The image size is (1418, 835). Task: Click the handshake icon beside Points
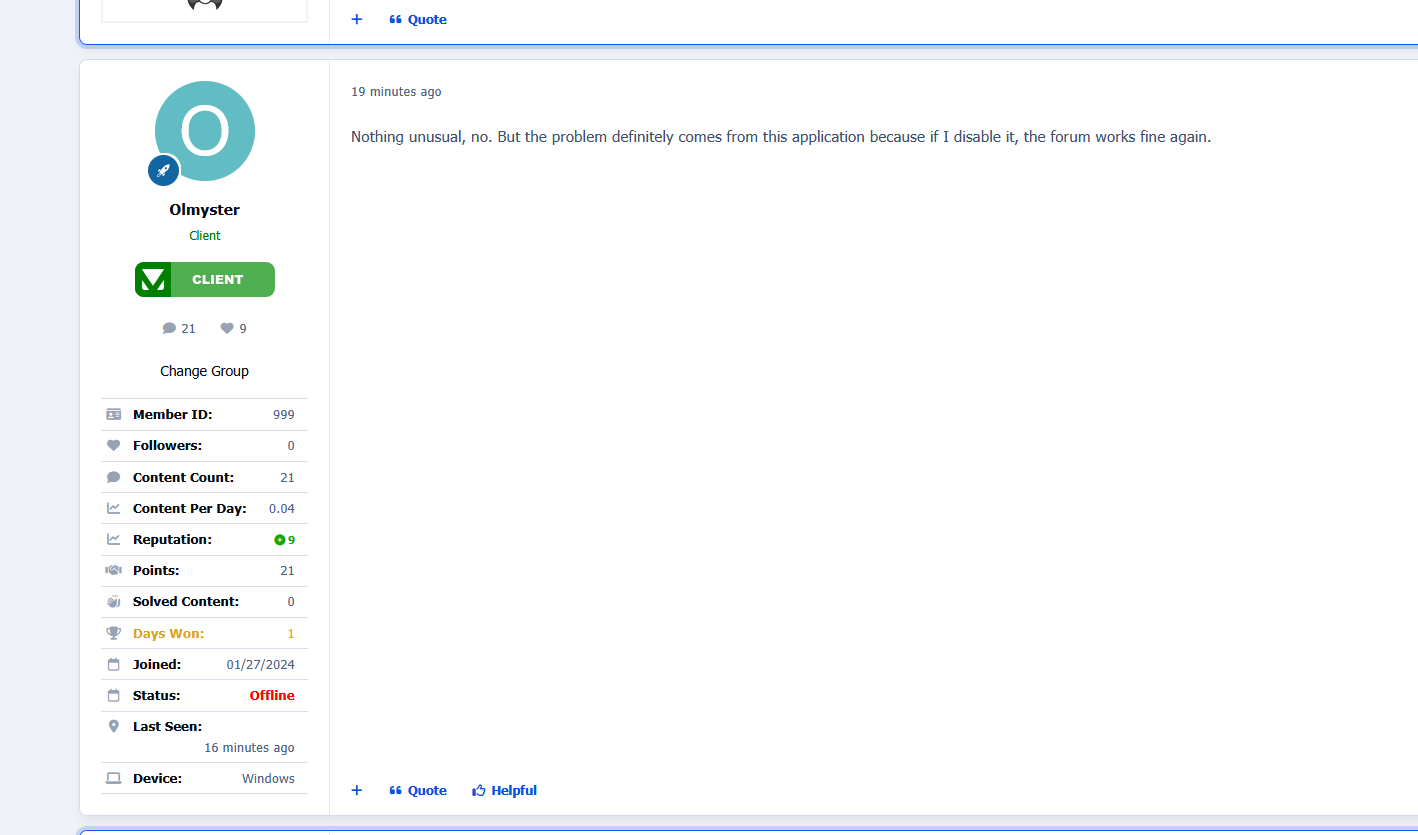pos(114,570)
